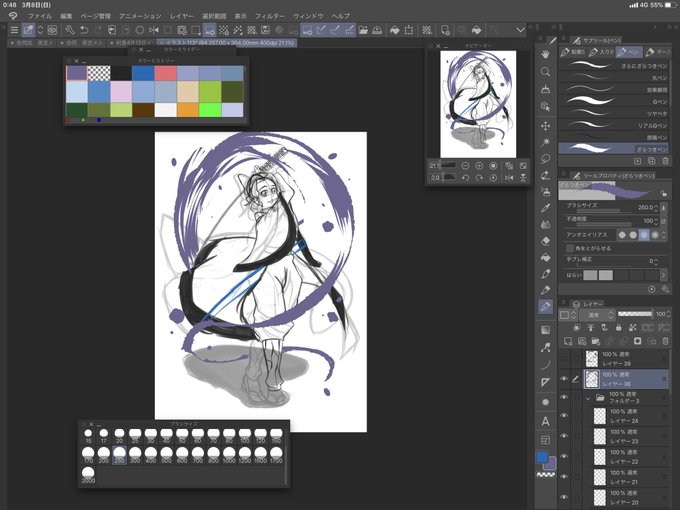Screen dimensions: 680x510
Task: Select the Operation object tool
Action: click(546, 107)
